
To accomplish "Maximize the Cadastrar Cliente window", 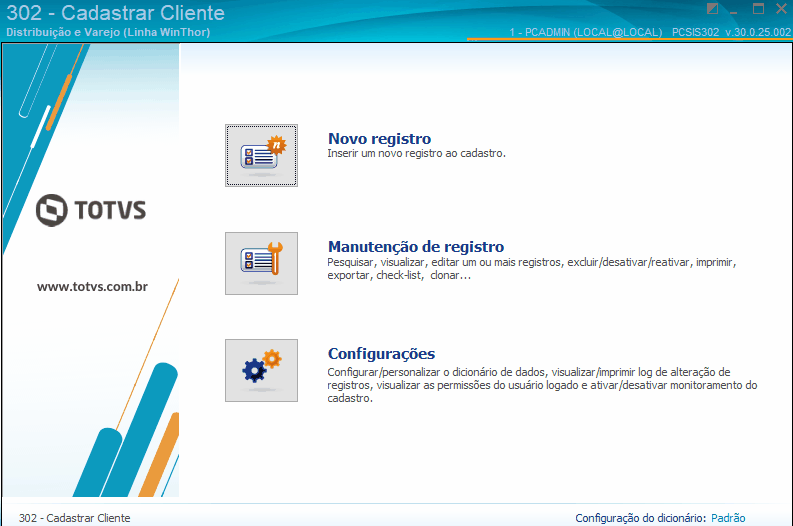I will point(758,9).
